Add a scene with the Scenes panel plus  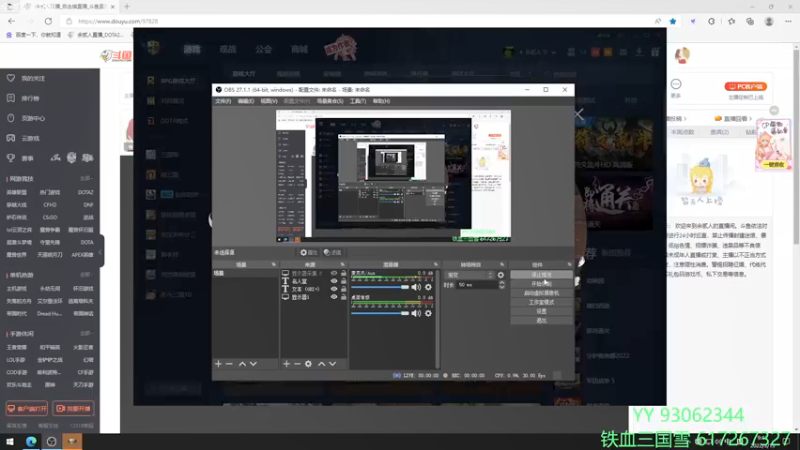click(218, 364)
